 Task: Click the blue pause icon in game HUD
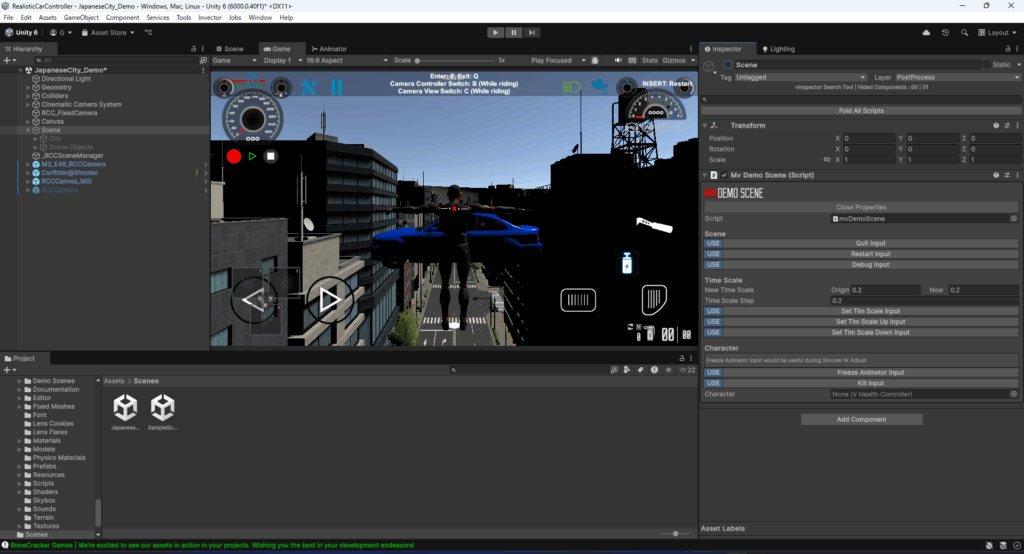(x=336, y=87)
